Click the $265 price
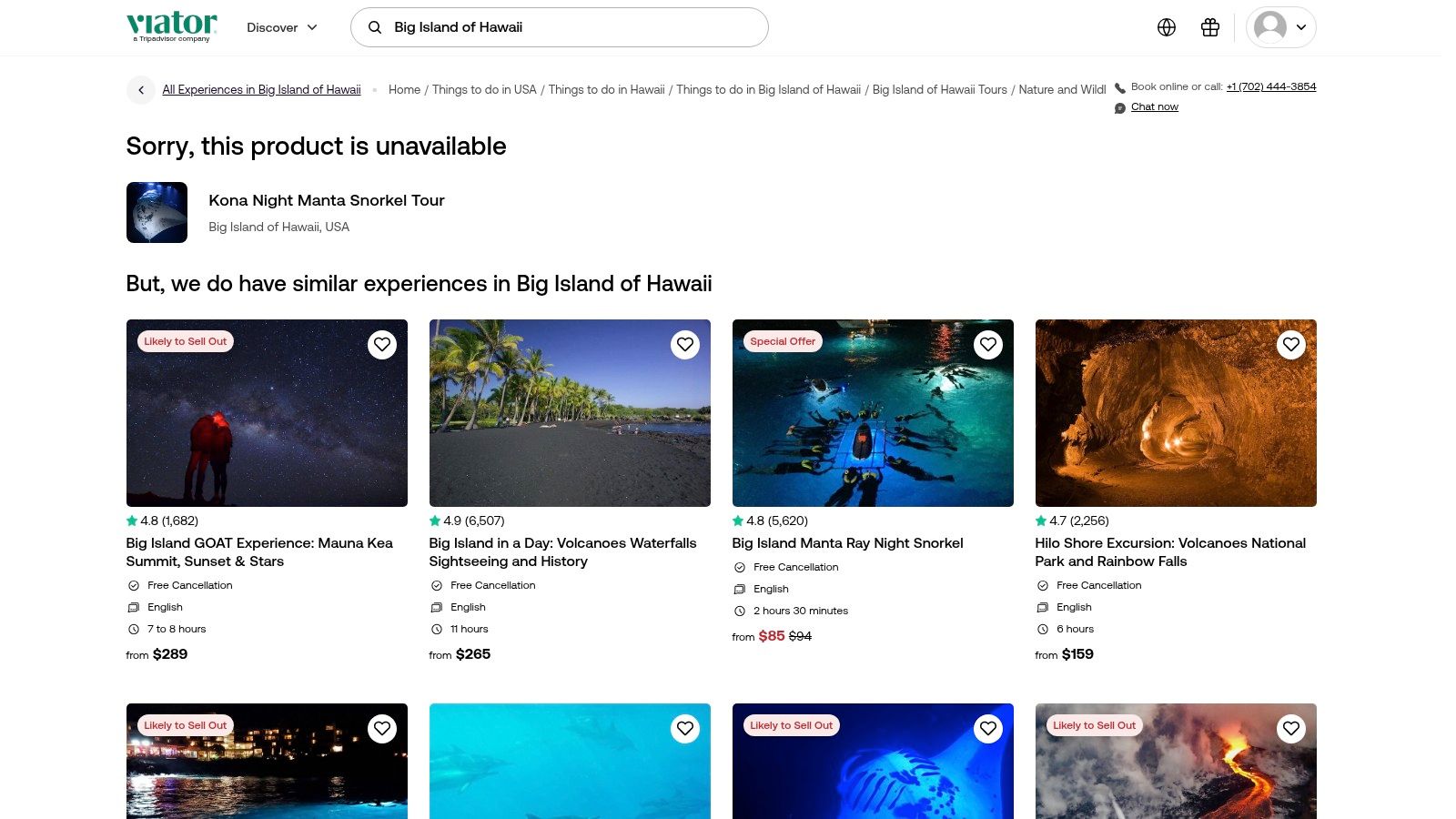Viewport: 1456px width, 819px height. point(473,654)
